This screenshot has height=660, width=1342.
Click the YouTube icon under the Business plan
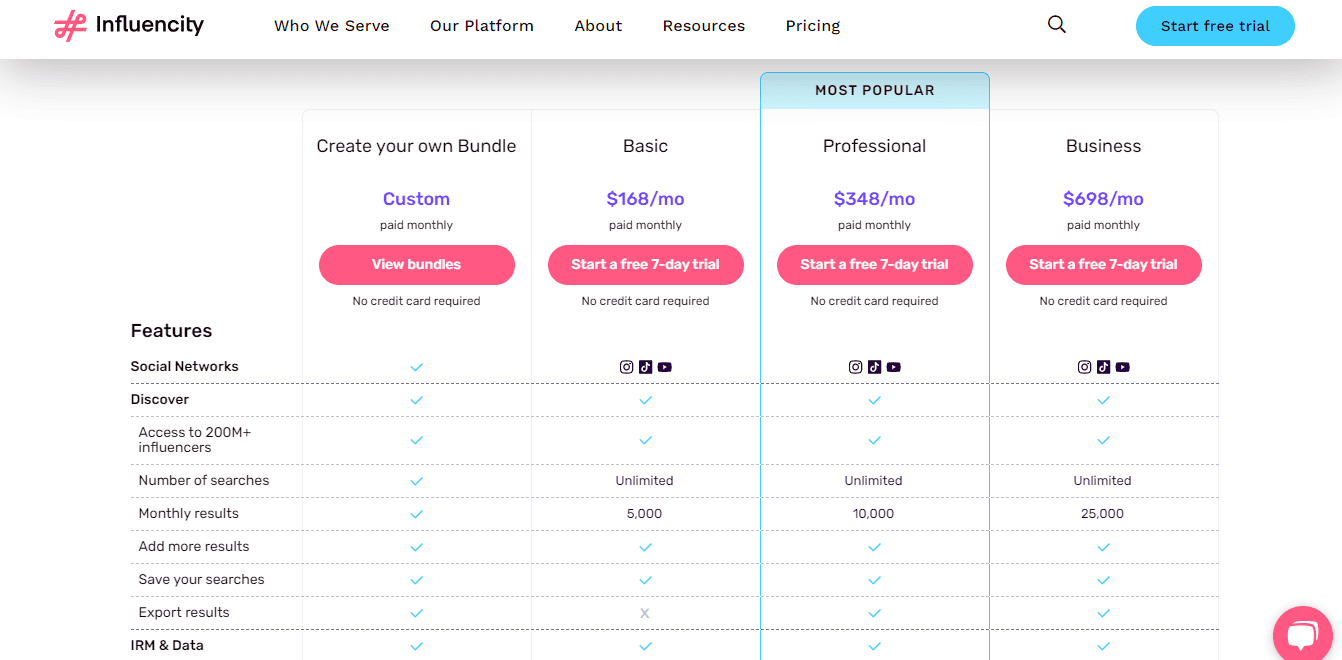point(1122,367)
